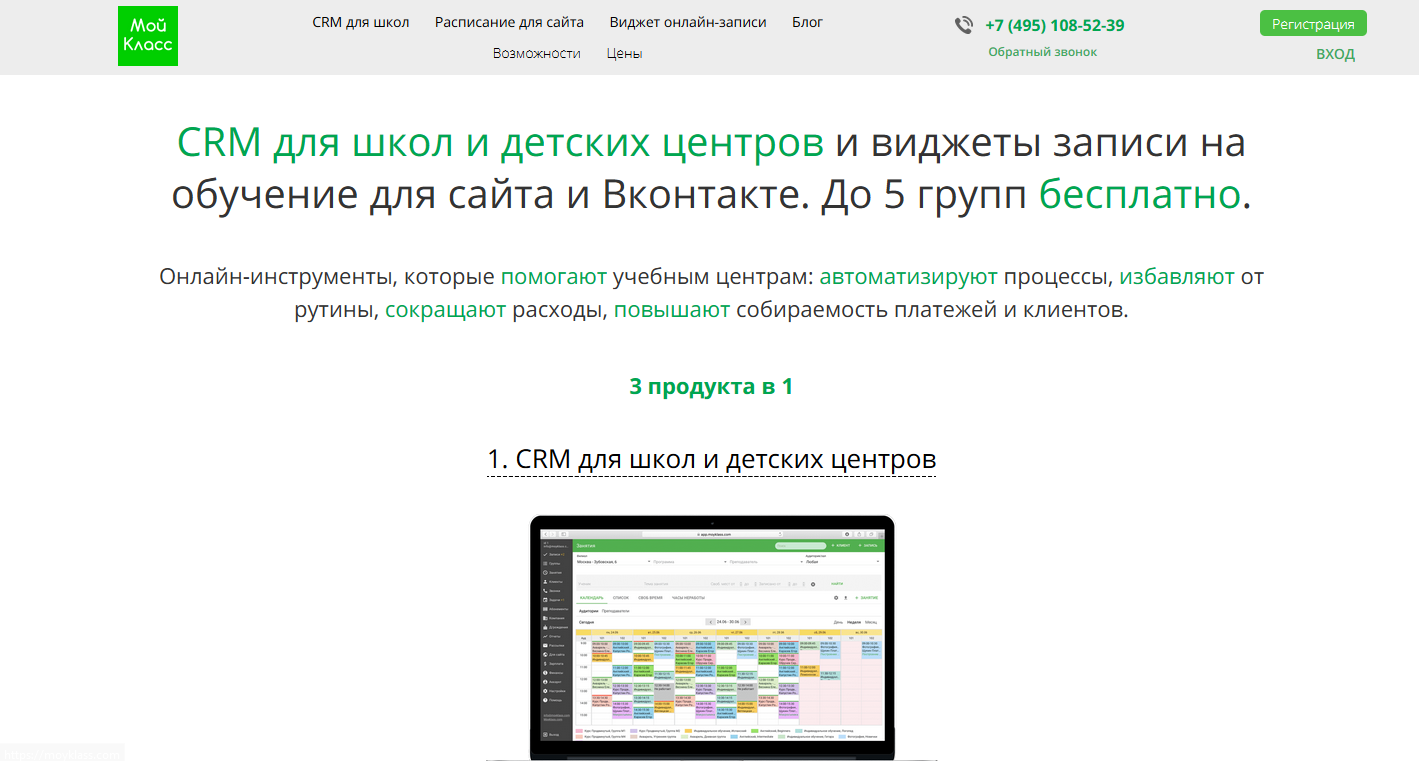Open the CRM для школ menu item
The width and height of the screenshot is (1419, 761).
[x=361, y=22]
